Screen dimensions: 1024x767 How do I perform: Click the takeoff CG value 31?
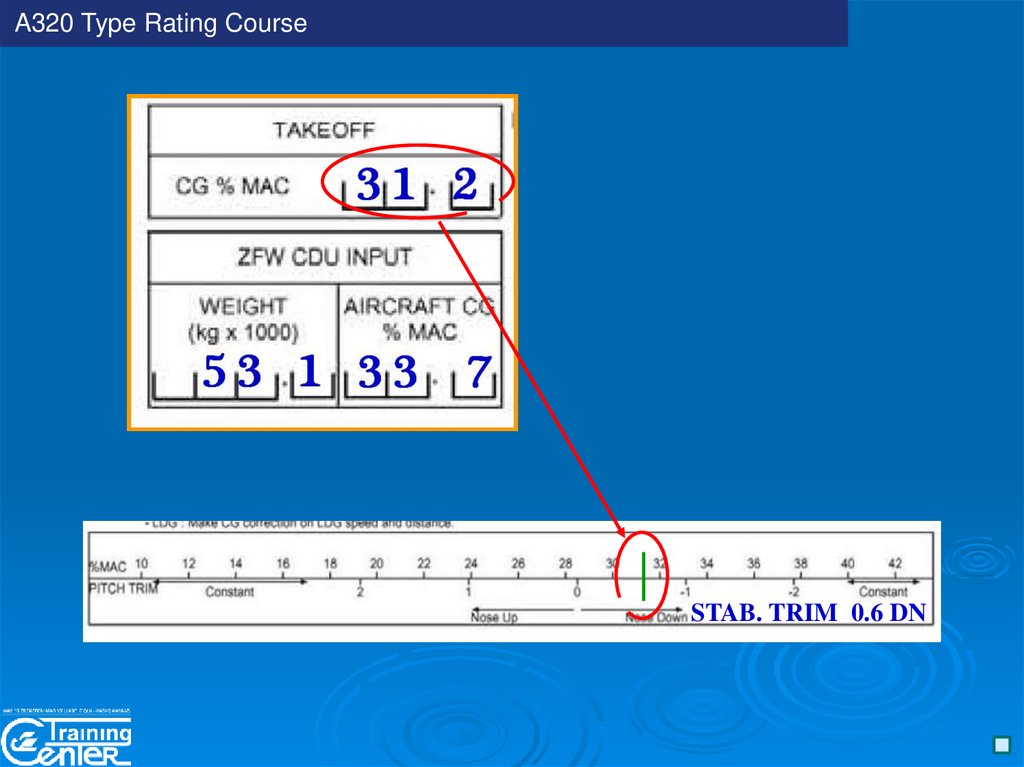click(x=385, y=184)
